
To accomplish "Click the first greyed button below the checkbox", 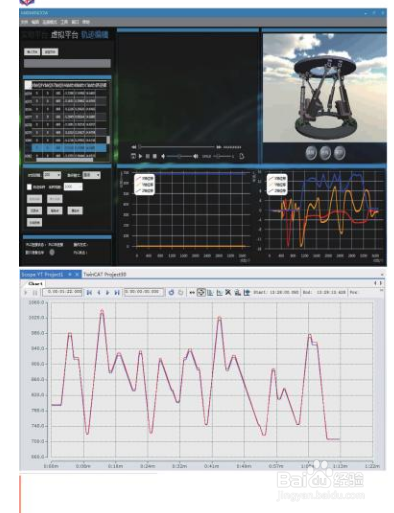I will click(34, 199).
